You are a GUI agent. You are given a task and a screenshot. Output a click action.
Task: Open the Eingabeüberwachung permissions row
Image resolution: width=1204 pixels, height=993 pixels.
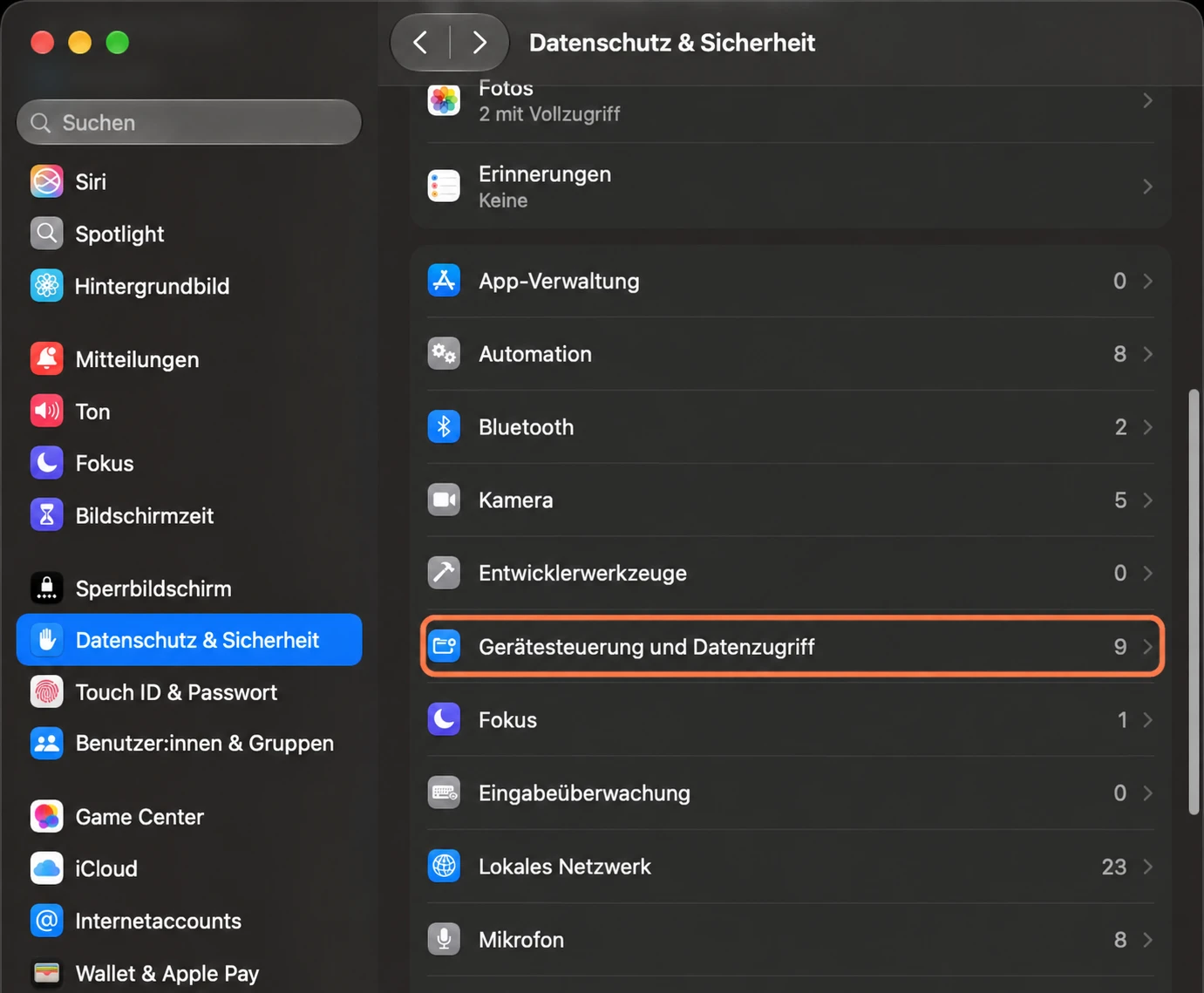[x=791, y=792]
